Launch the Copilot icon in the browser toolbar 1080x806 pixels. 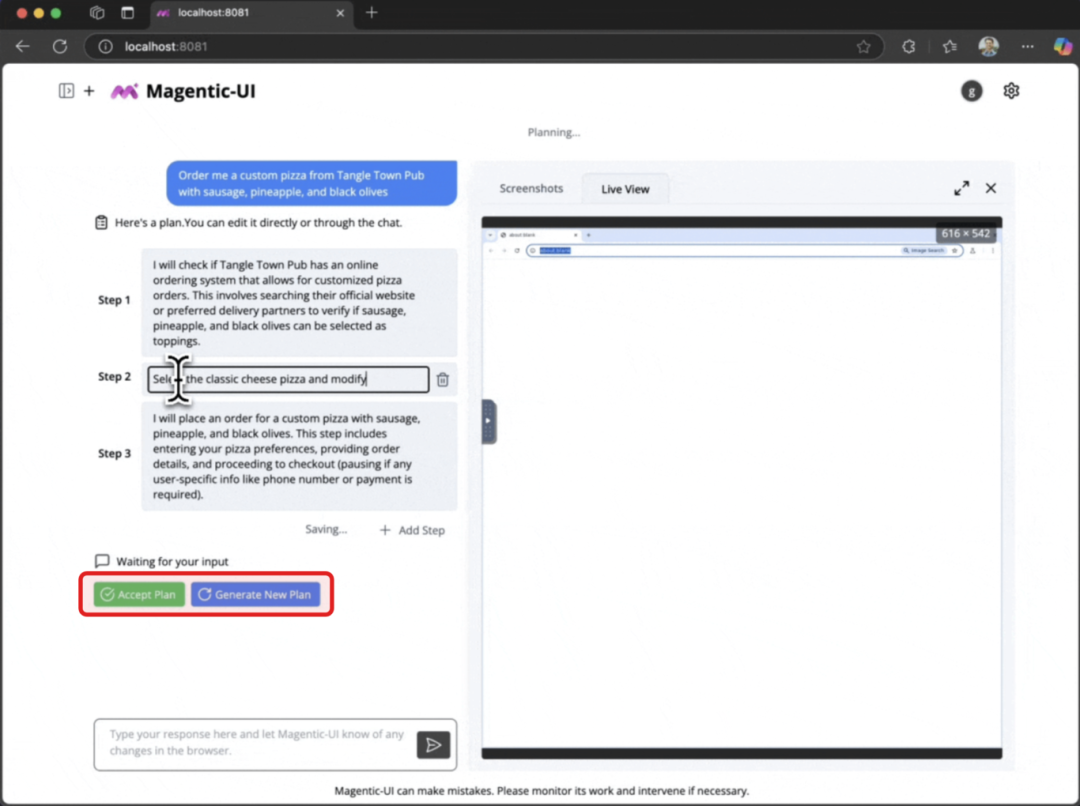(x=1063, y=46)
